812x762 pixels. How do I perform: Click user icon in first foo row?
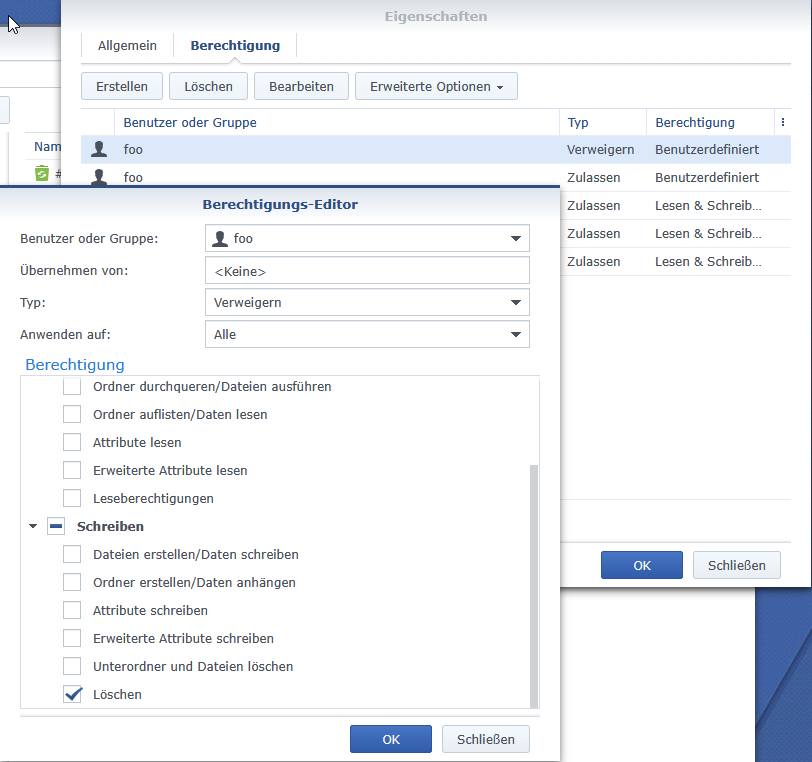(x=99, y=150)
